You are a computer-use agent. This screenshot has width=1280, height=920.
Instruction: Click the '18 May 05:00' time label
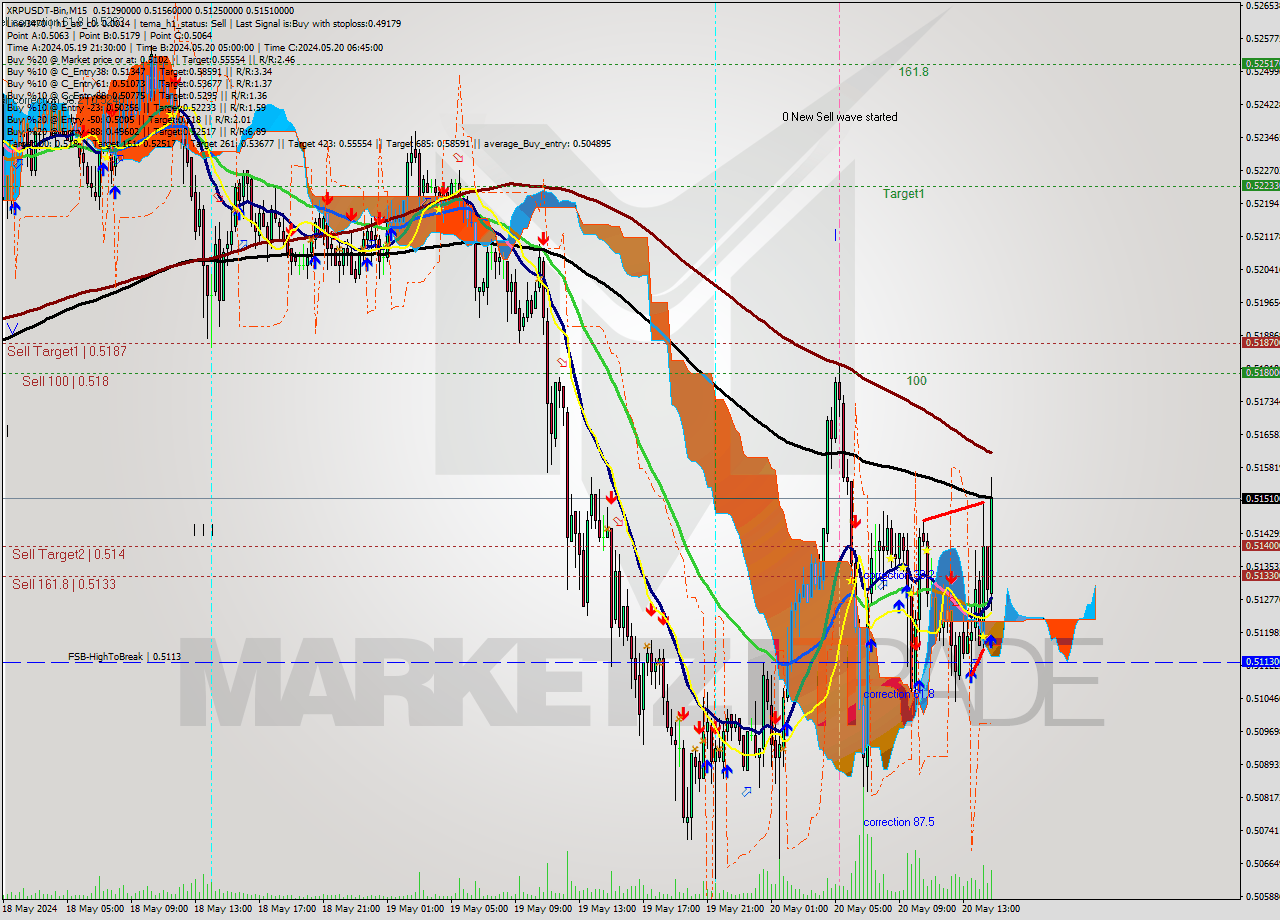(x=96, y=909)
